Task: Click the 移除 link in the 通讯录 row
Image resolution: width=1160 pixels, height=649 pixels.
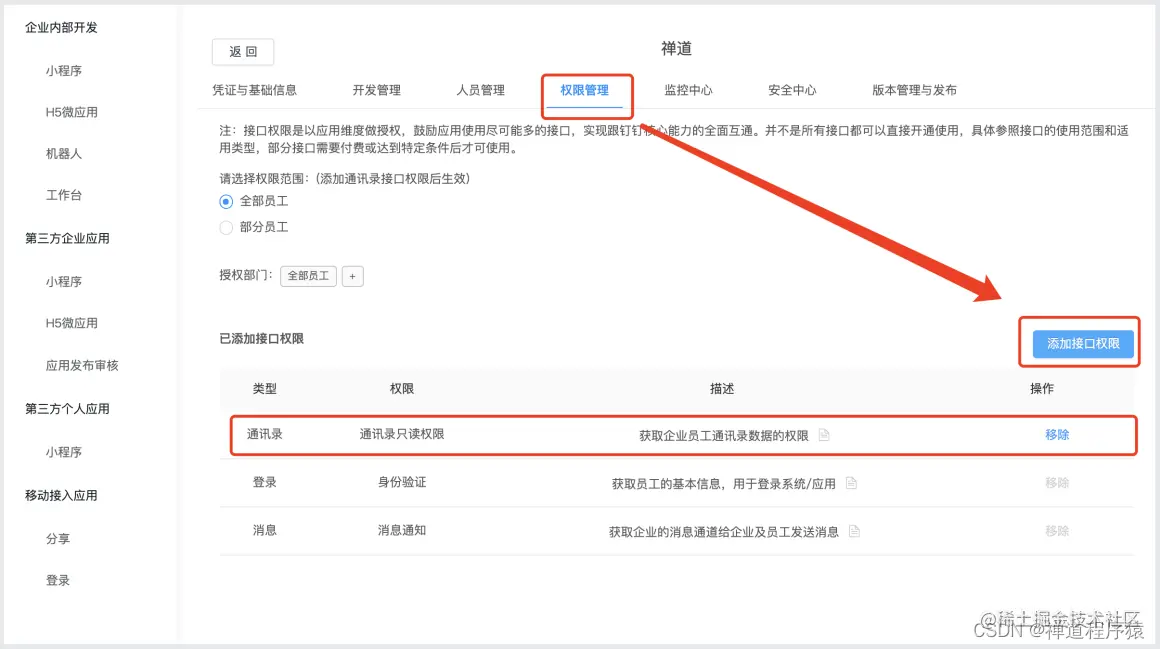Action: 1057,436
